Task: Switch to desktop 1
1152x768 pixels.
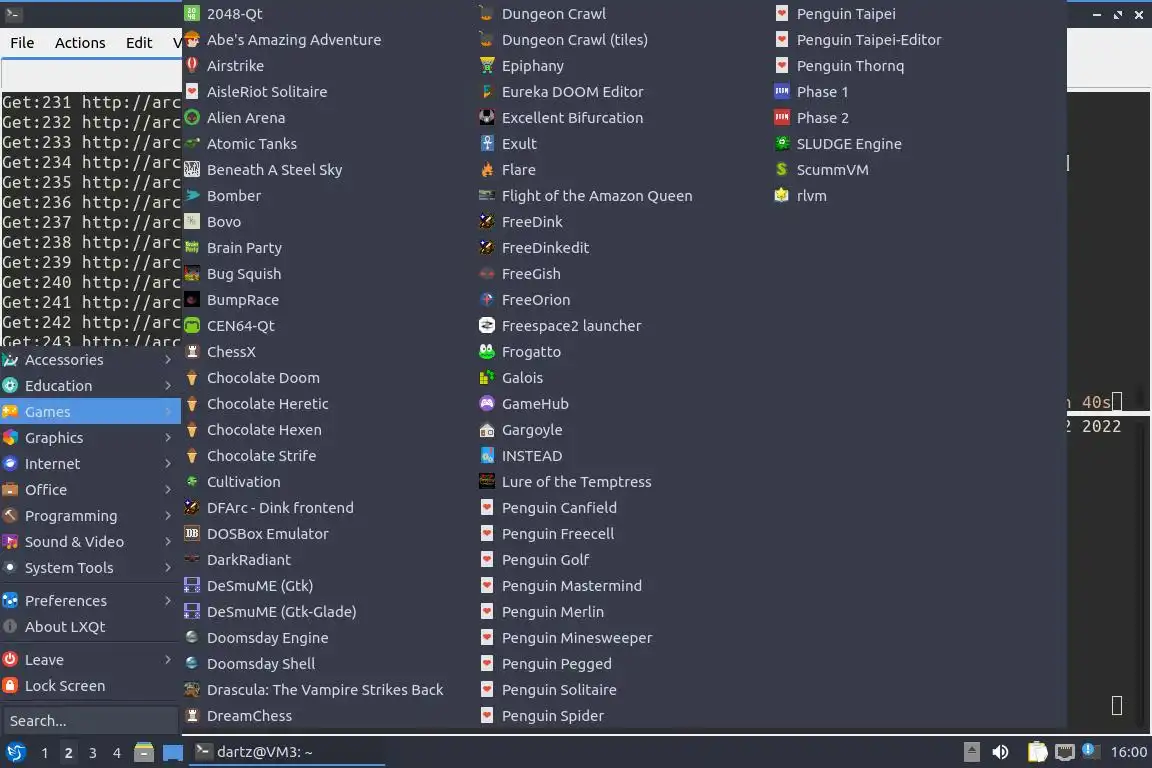Action: [x=44, y=753]
